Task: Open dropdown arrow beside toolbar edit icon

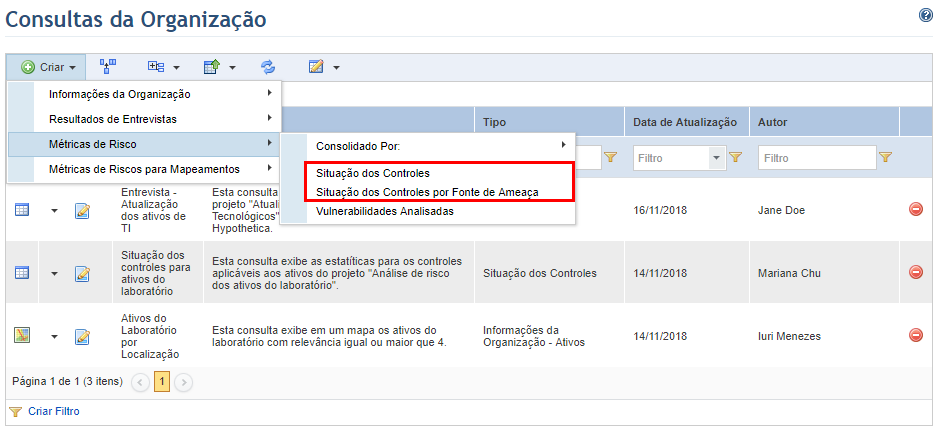Action: pos(336,68)
